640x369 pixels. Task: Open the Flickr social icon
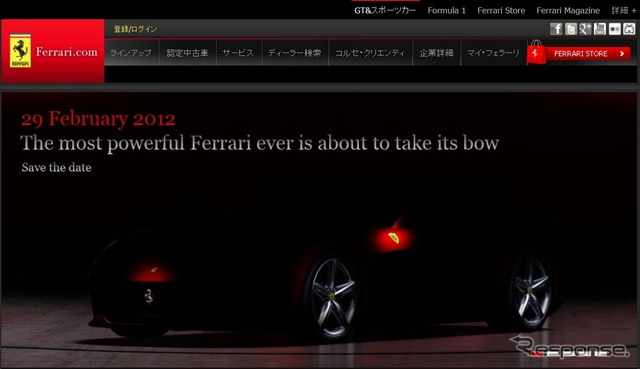pos(614,29)
